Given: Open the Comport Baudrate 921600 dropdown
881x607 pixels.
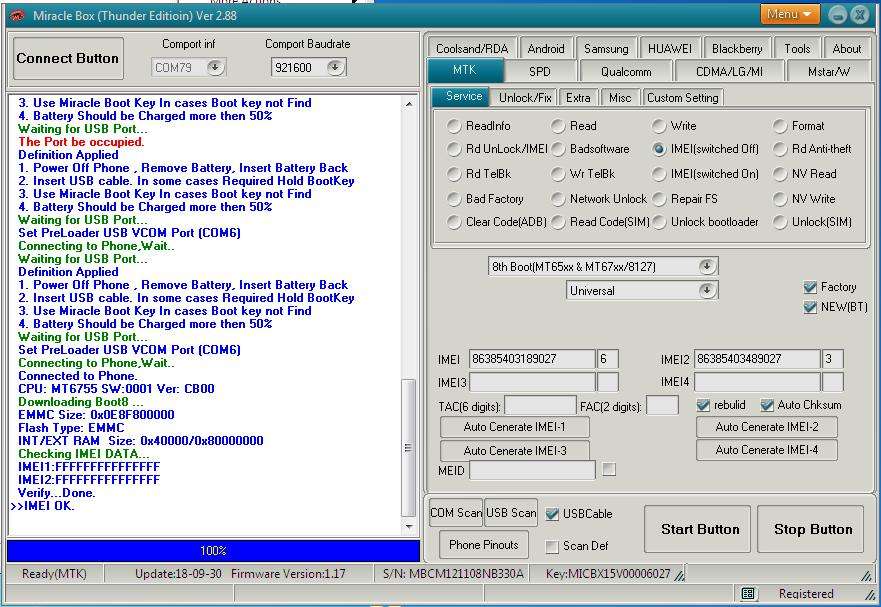Looking at the screenshot, I should click(x=335, y=67).
